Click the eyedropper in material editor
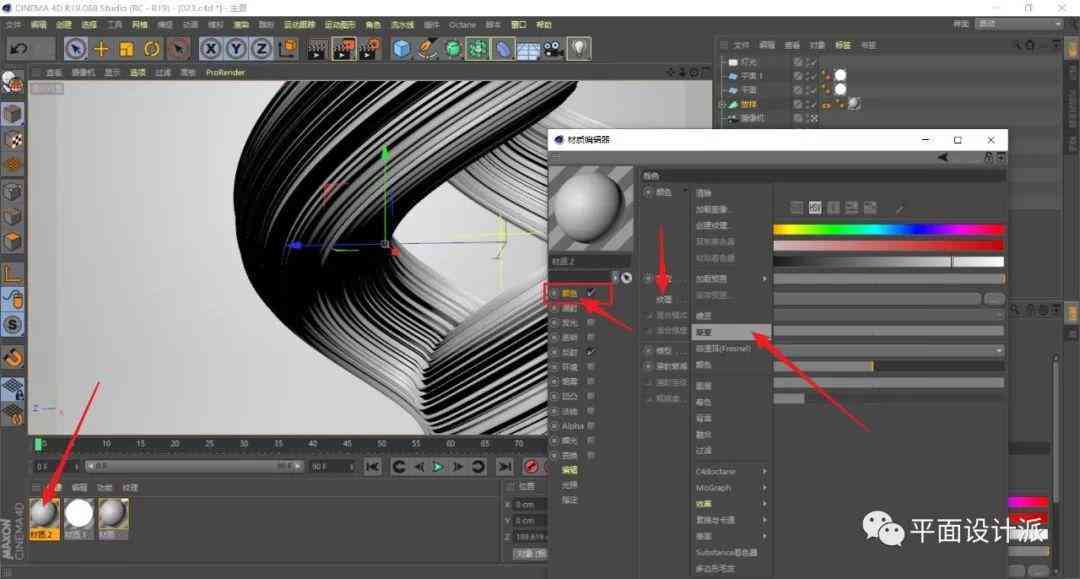1080x579 pixels. pyautogui.click(x=899, y=207)
